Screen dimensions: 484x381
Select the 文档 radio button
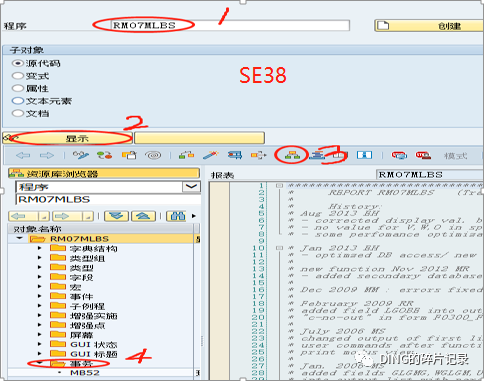coord(18,113)
